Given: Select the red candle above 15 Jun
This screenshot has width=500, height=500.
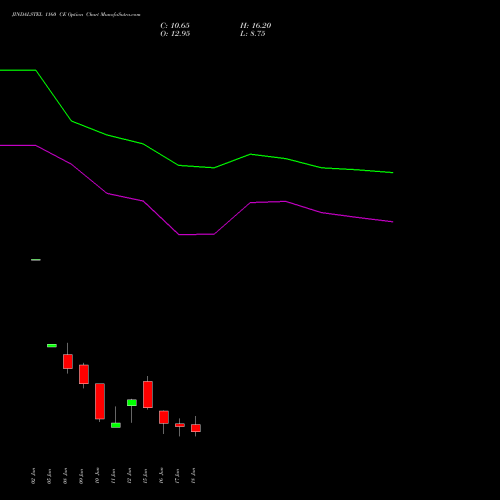Looking at the screenshot, I should (148, 394).
